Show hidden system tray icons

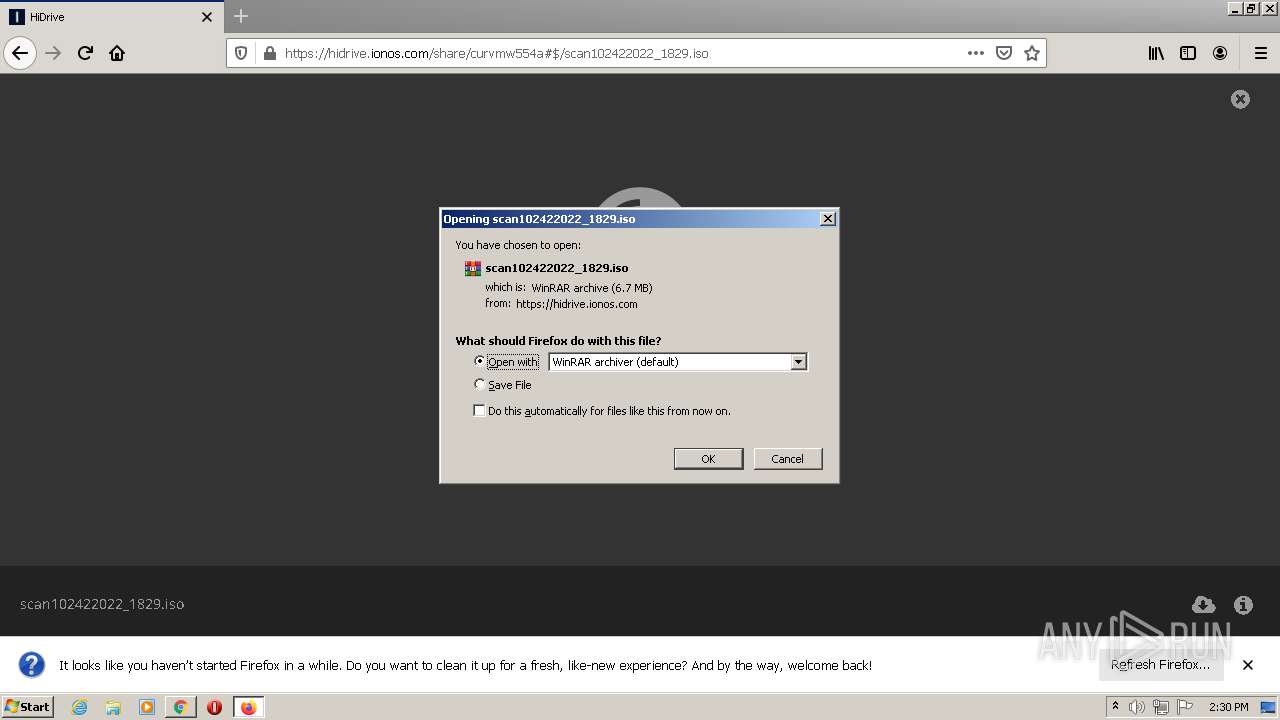coord(1115,707)
